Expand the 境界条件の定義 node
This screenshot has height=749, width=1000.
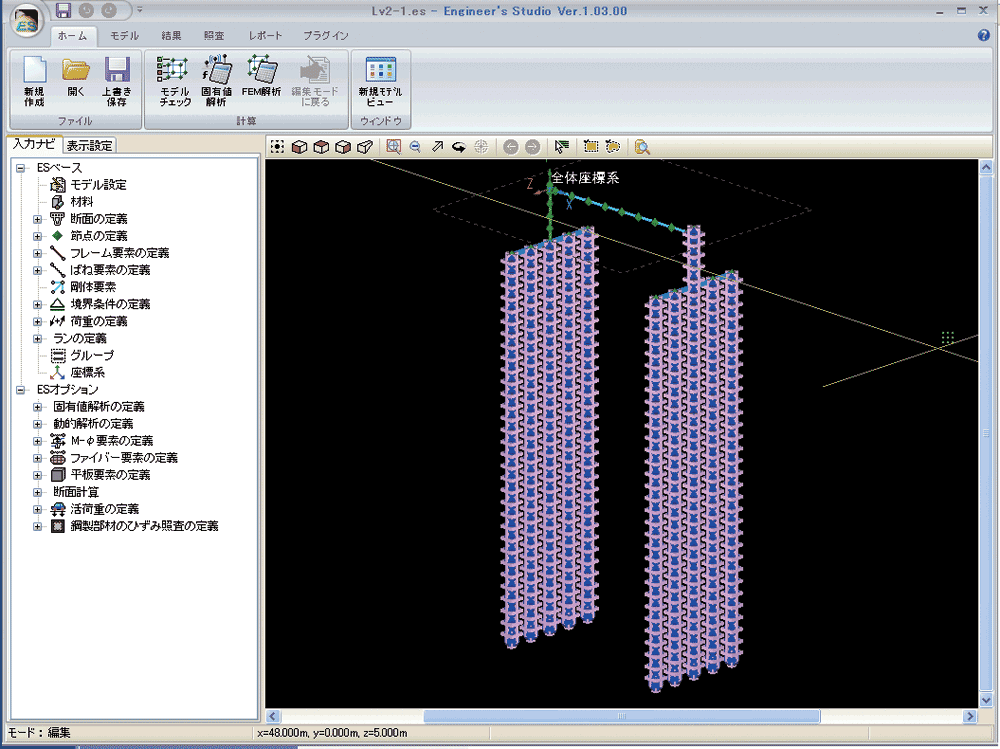[37, 305]
